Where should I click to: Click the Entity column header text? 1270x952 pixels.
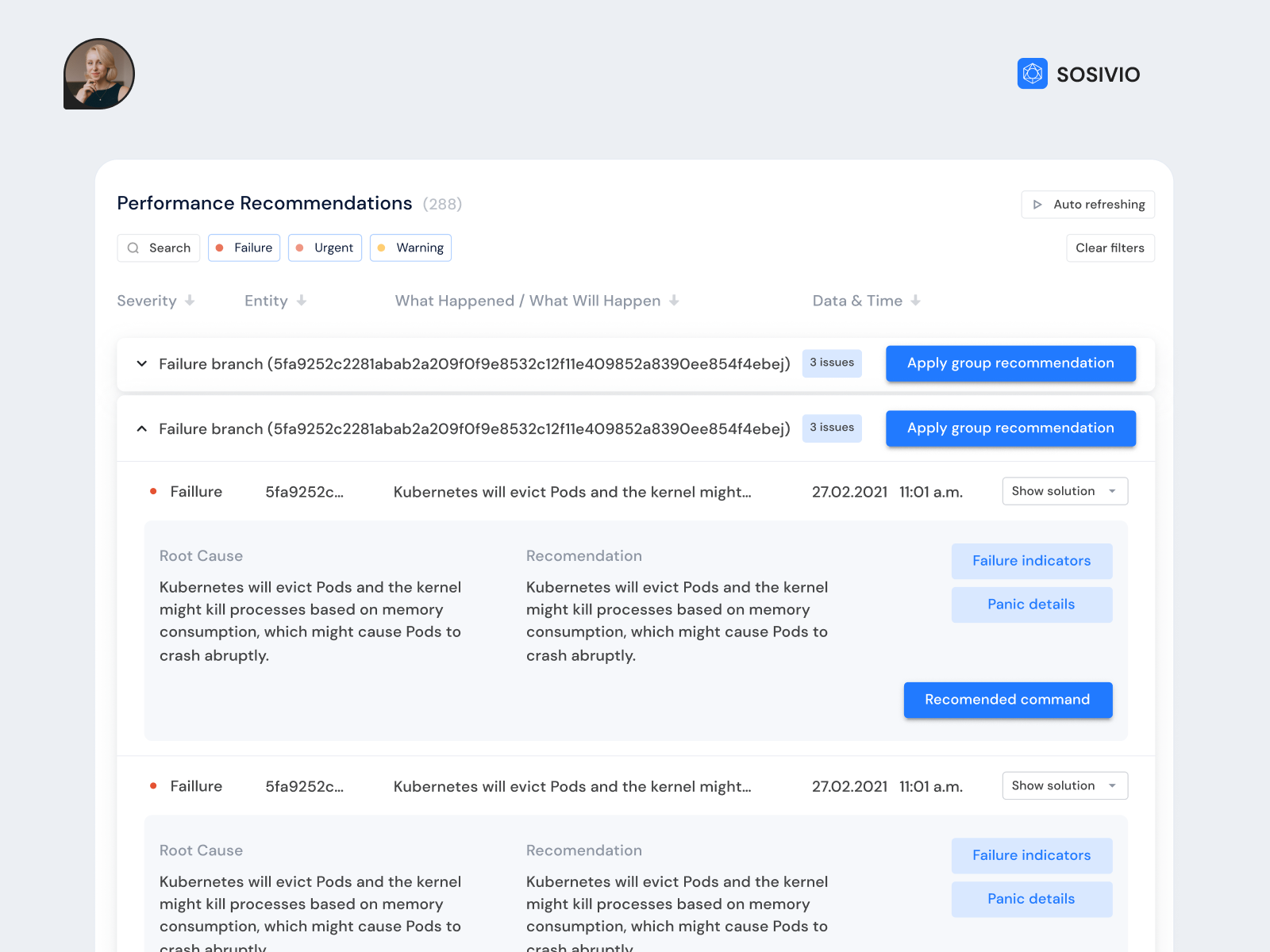[266, 301]
